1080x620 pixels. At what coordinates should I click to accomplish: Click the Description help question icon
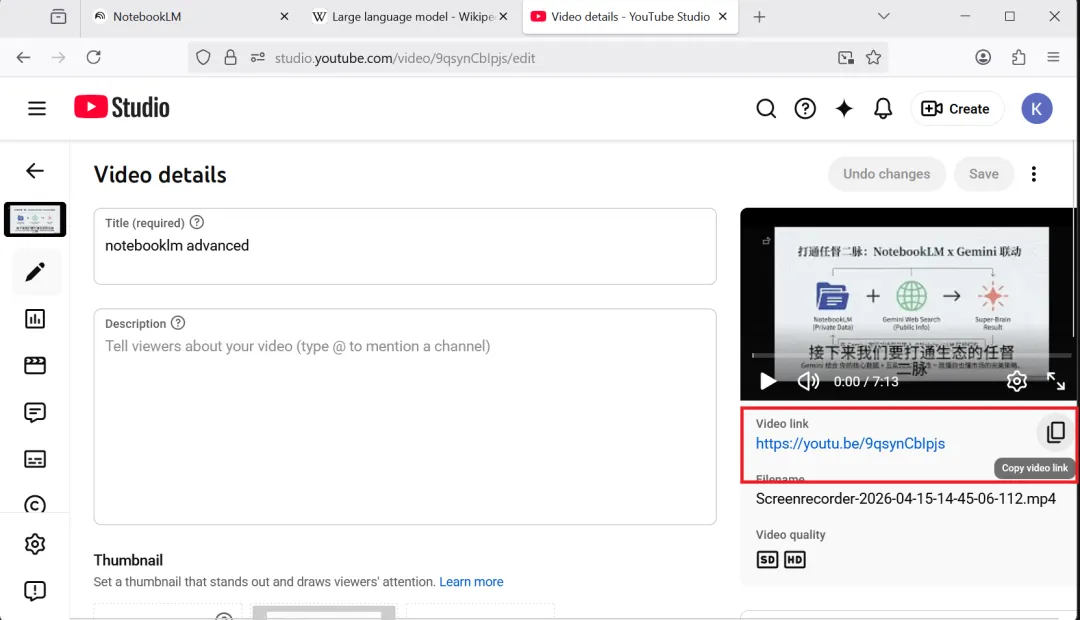tap(178, 322)
